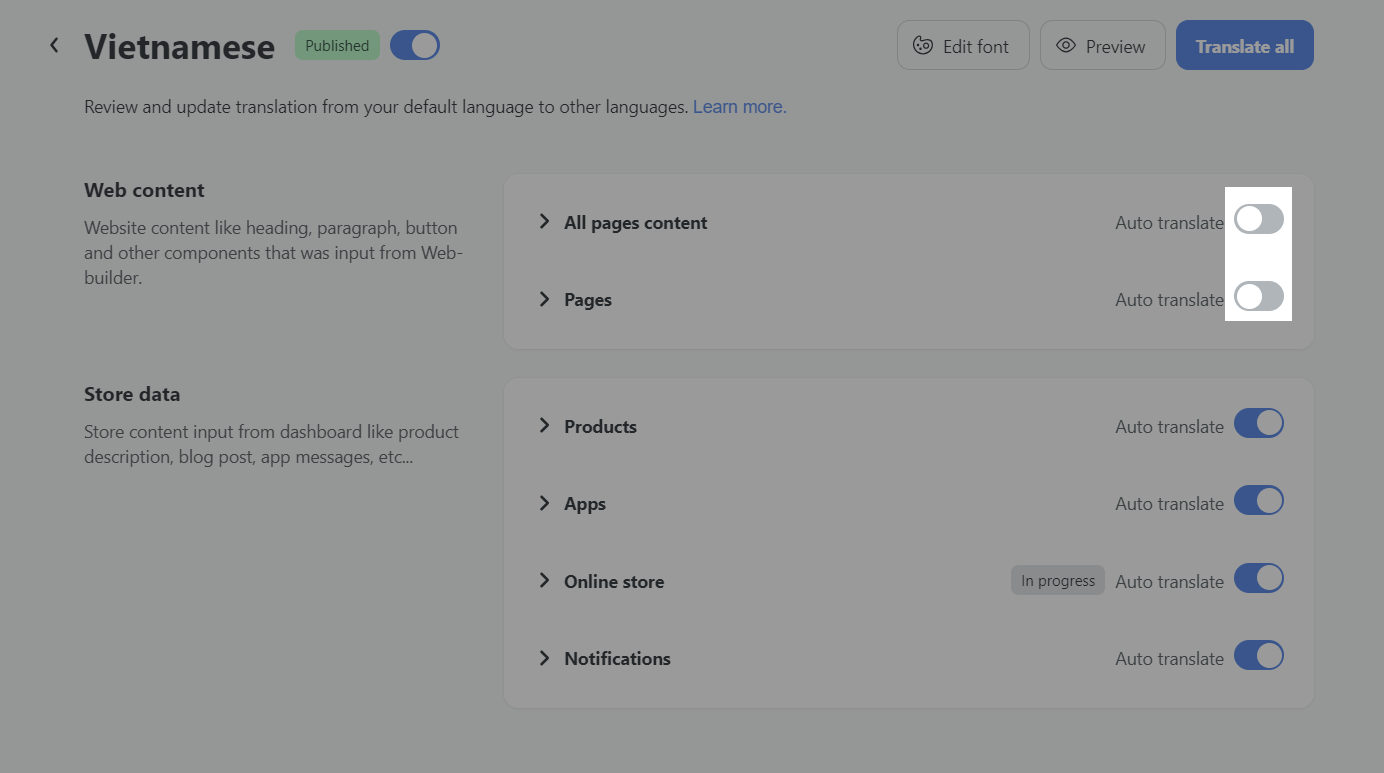Click the Pages row label

click(588, 300)
